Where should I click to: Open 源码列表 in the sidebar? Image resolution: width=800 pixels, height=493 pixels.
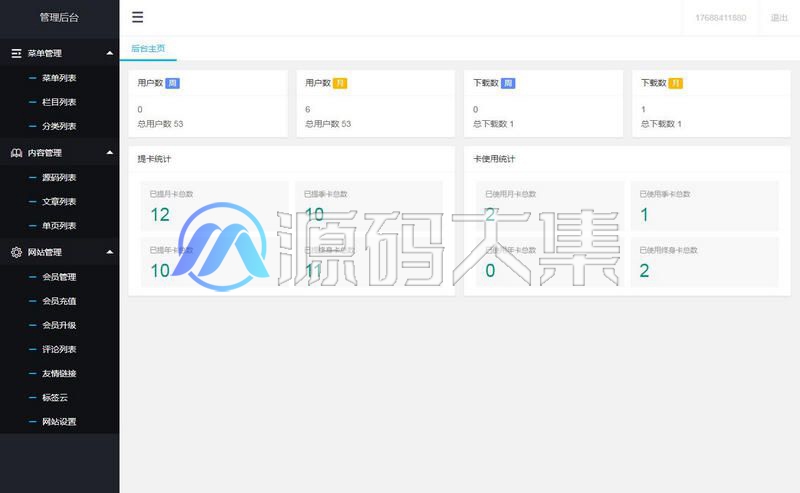60,178
